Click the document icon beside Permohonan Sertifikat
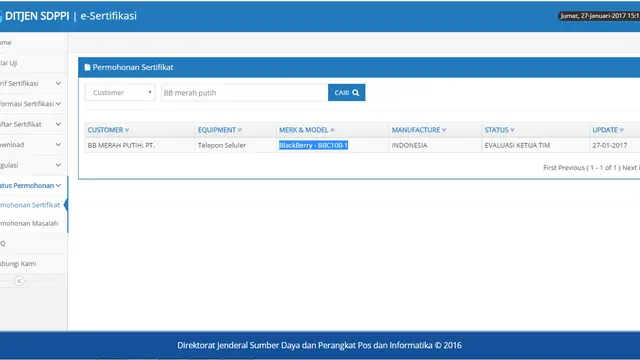Viewport: 640px width, 360px height. click(x=87, y=67)
